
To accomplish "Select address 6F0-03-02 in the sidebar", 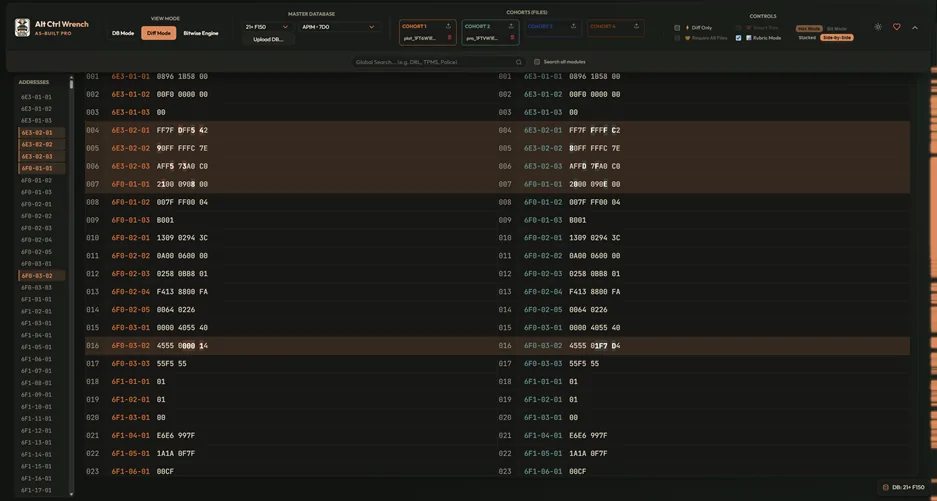I will [x=42, y=276].
